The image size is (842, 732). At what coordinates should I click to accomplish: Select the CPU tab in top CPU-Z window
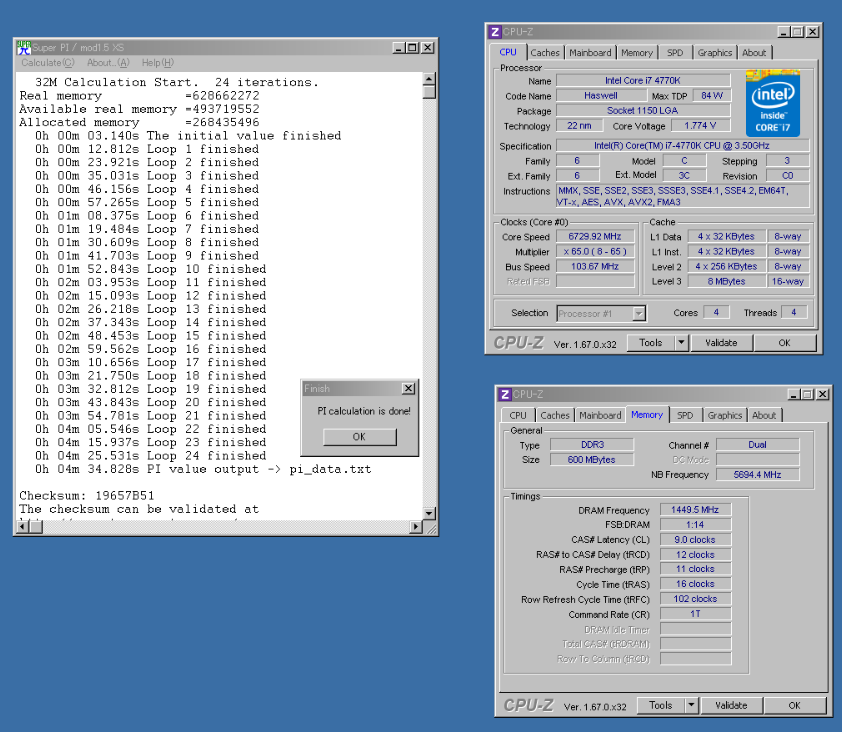coord(508,52)
